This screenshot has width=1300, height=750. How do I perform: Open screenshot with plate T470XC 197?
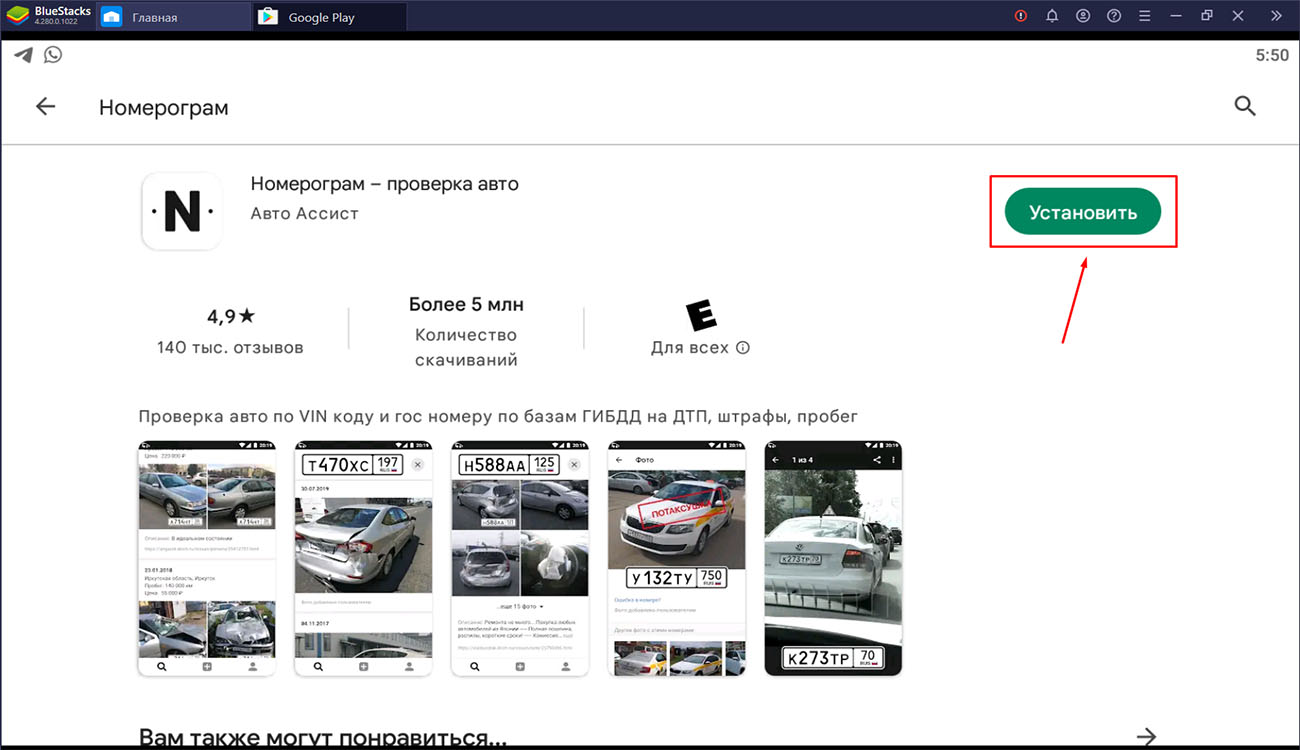364,558
